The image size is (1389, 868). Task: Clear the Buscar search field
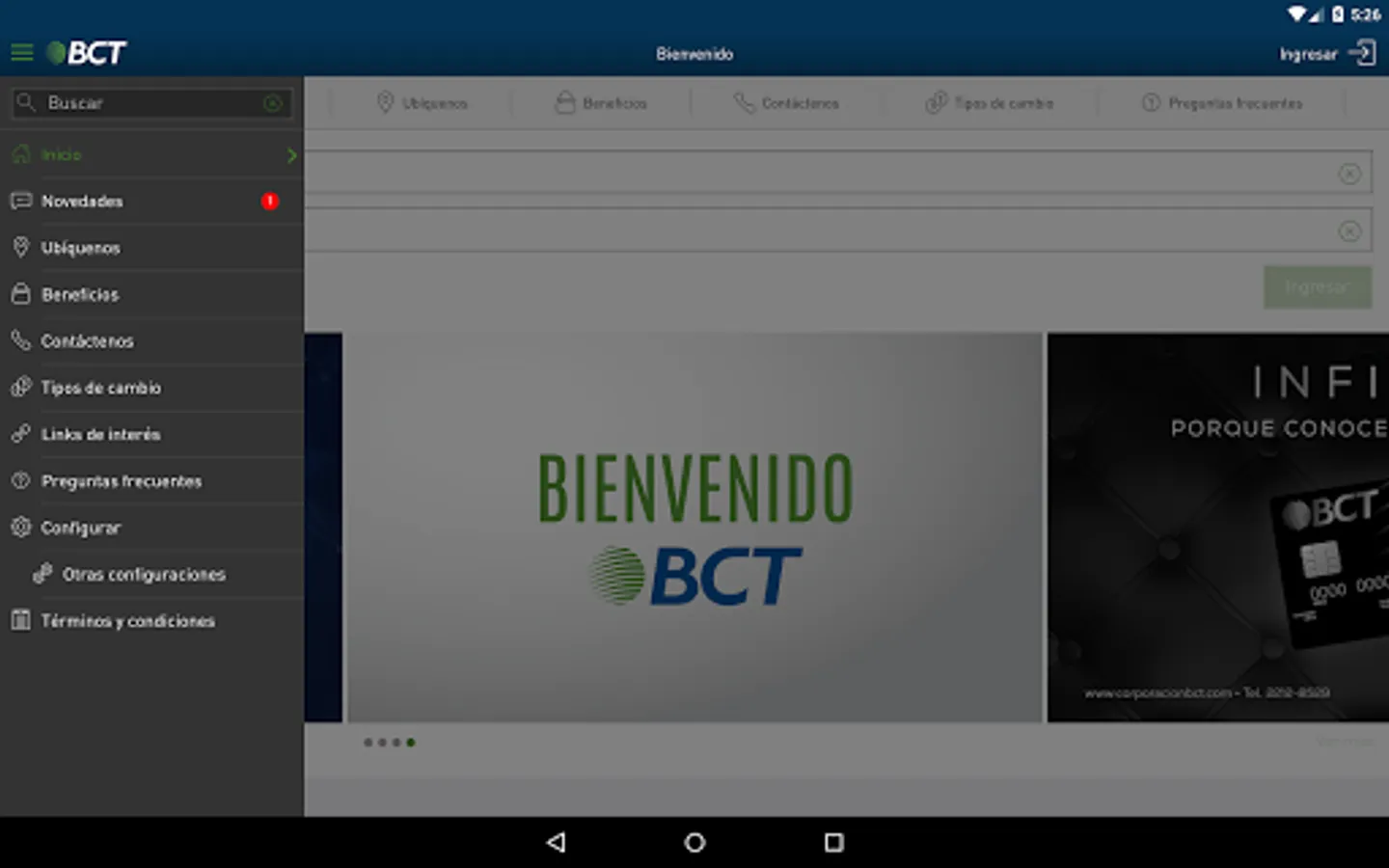pyautogui.click(x=273, y=103)
